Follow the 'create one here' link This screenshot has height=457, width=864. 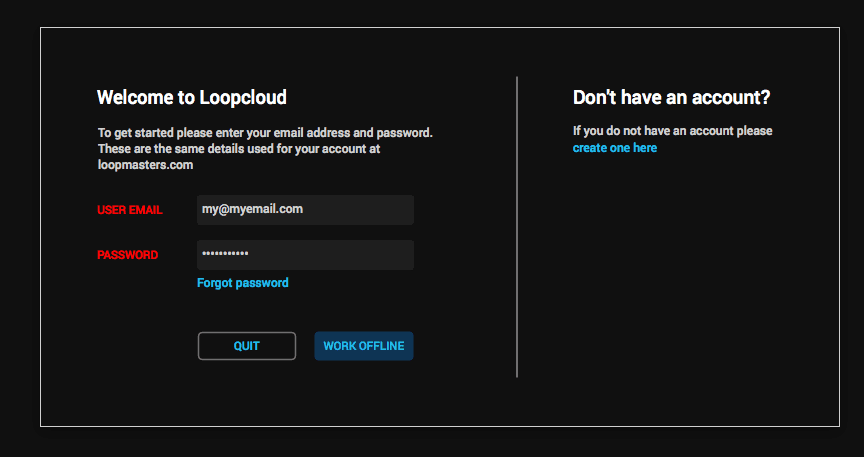(615, 148)
